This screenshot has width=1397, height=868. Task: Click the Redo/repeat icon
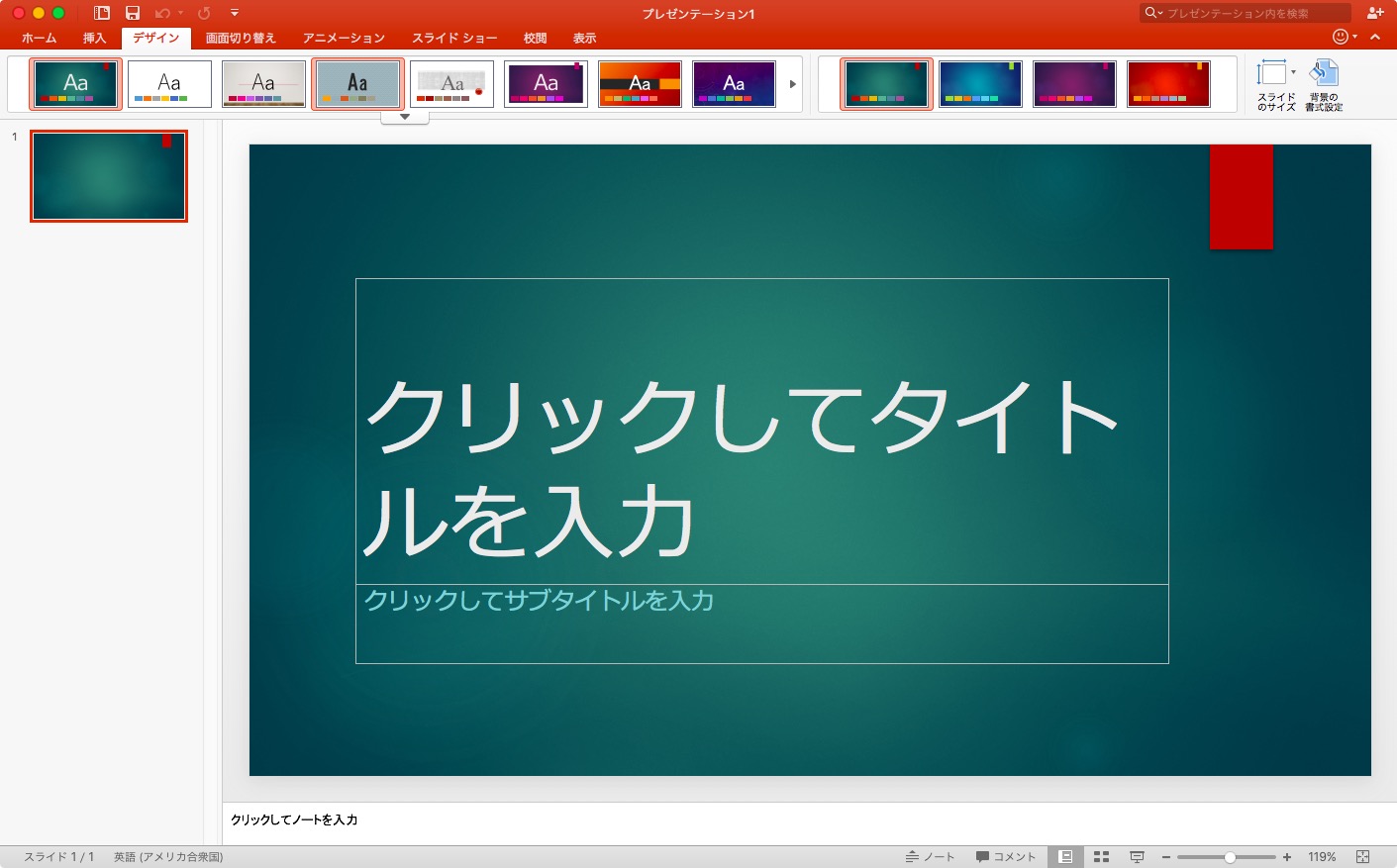click(204, 13)
